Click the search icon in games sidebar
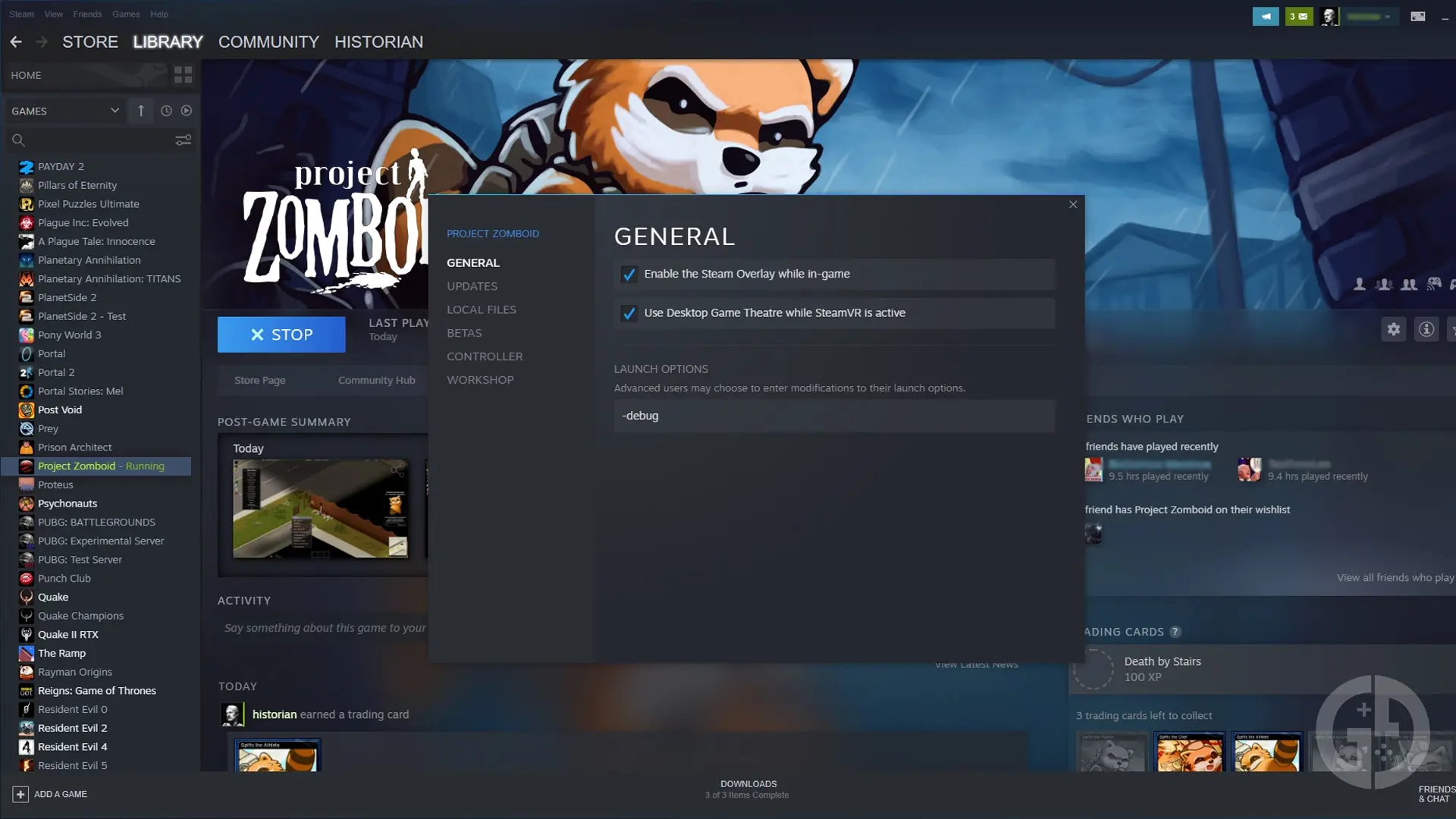 click(17, 140)
